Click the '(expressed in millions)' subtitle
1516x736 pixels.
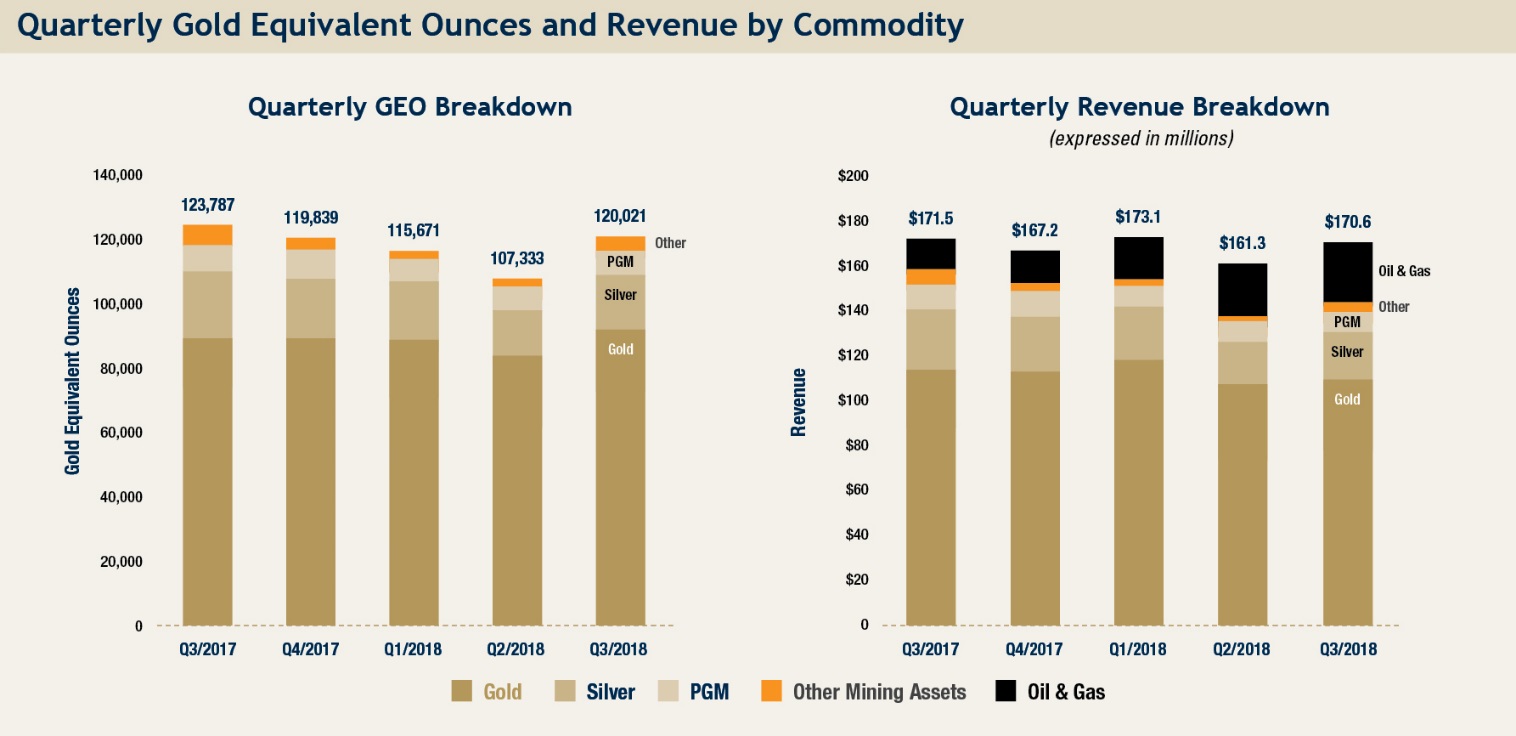click(x=1141, y=139)
